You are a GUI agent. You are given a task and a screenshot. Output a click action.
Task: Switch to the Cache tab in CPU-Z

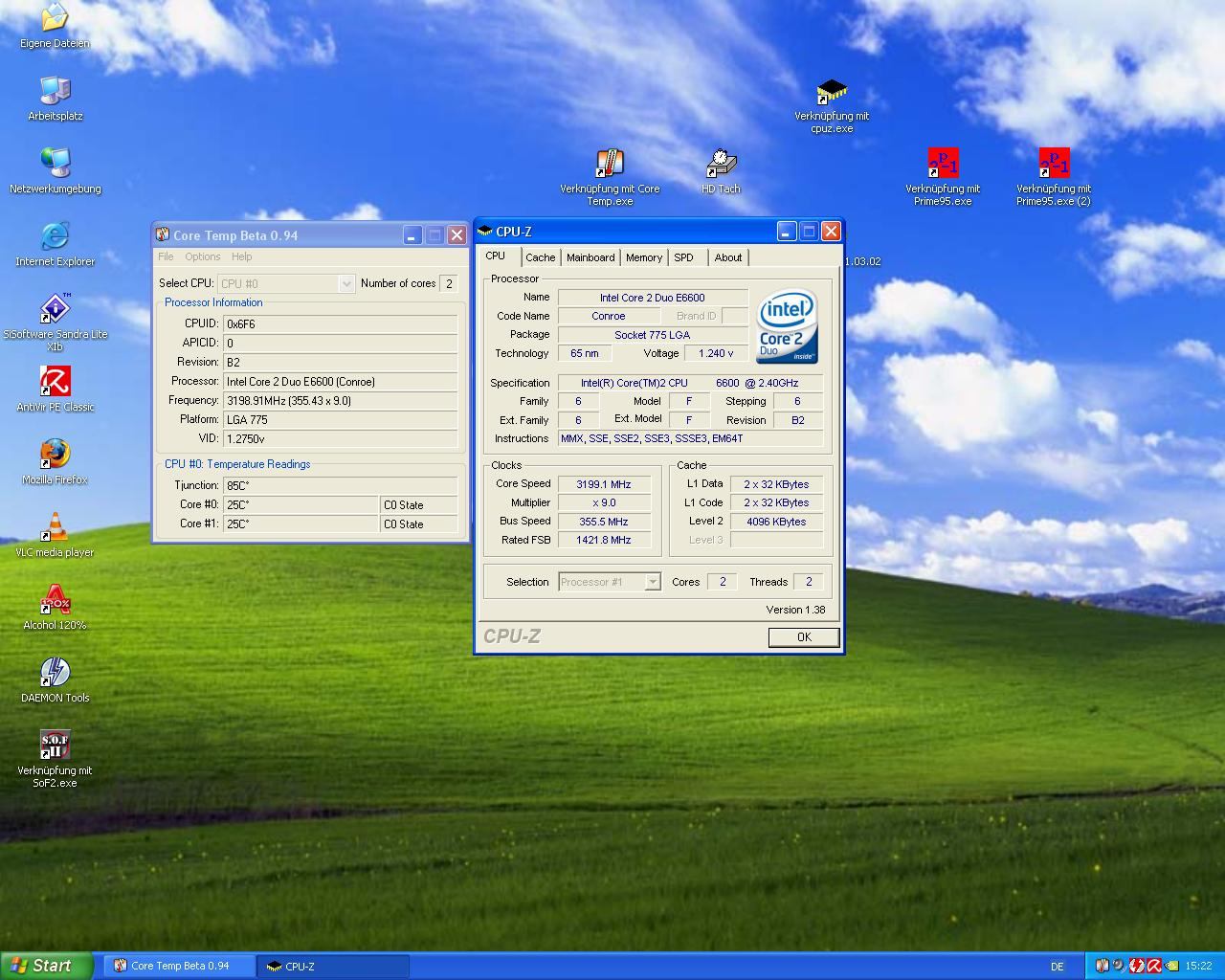tap(541, 257)
